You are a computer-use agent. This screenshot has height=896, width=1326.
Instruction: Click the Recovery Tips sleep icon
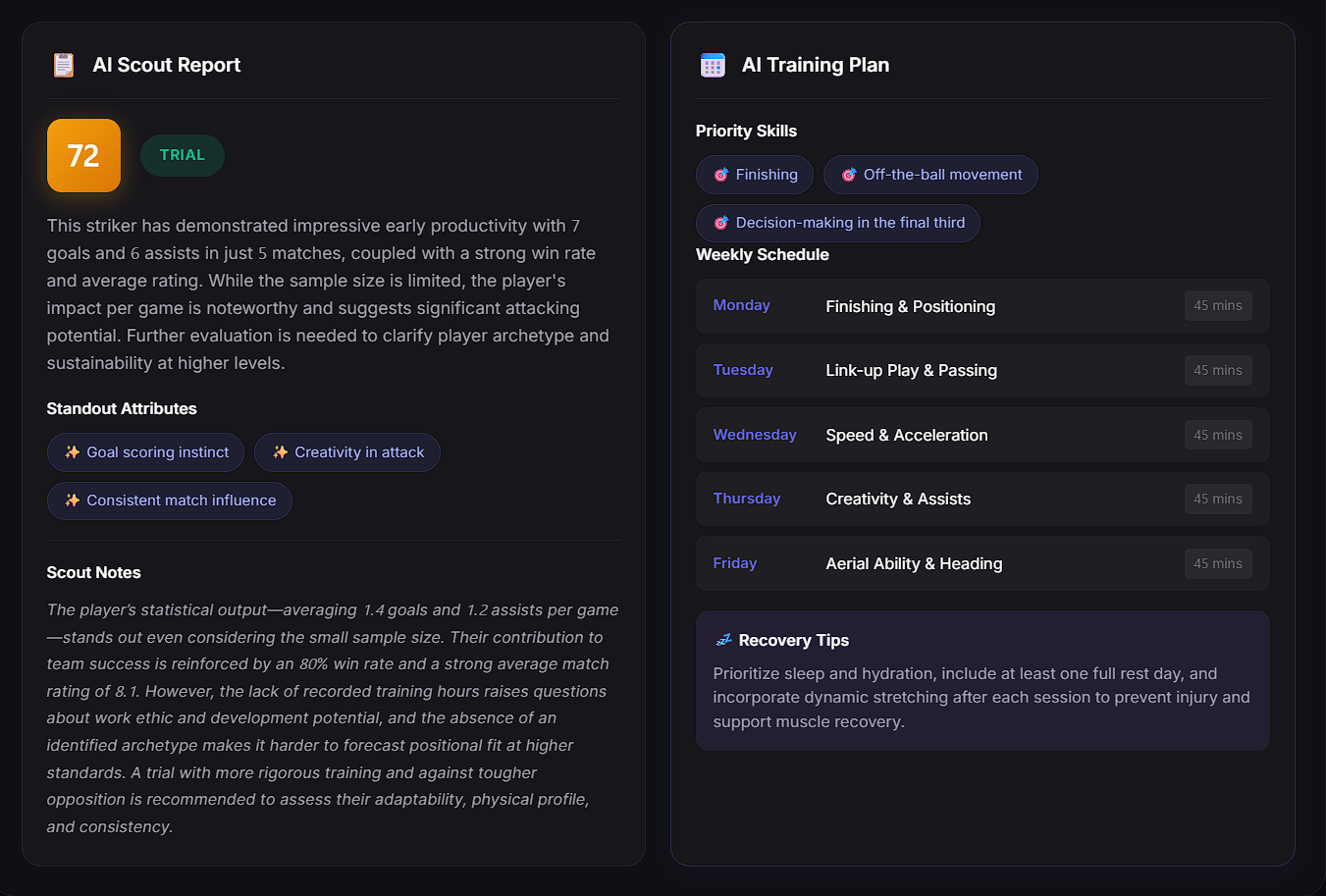pos(723,640)
